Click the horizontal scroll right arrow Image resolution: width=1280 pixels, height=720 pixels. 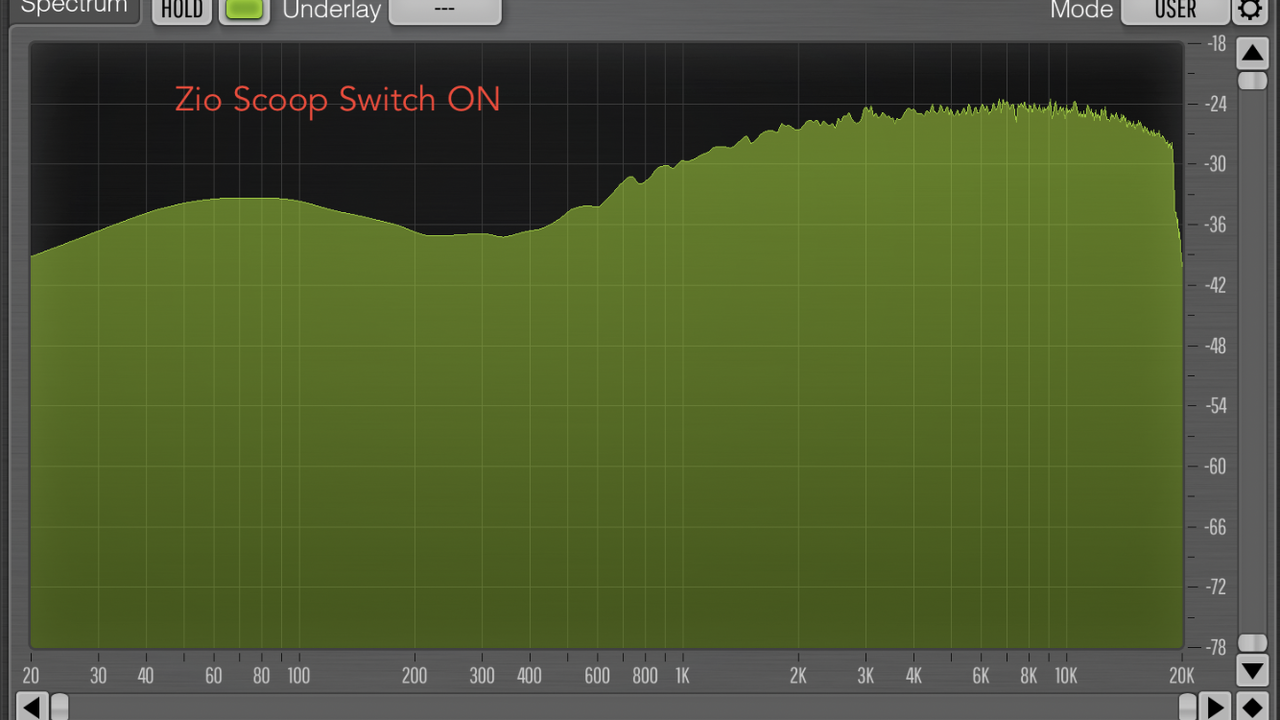(x=1215, y=707)
